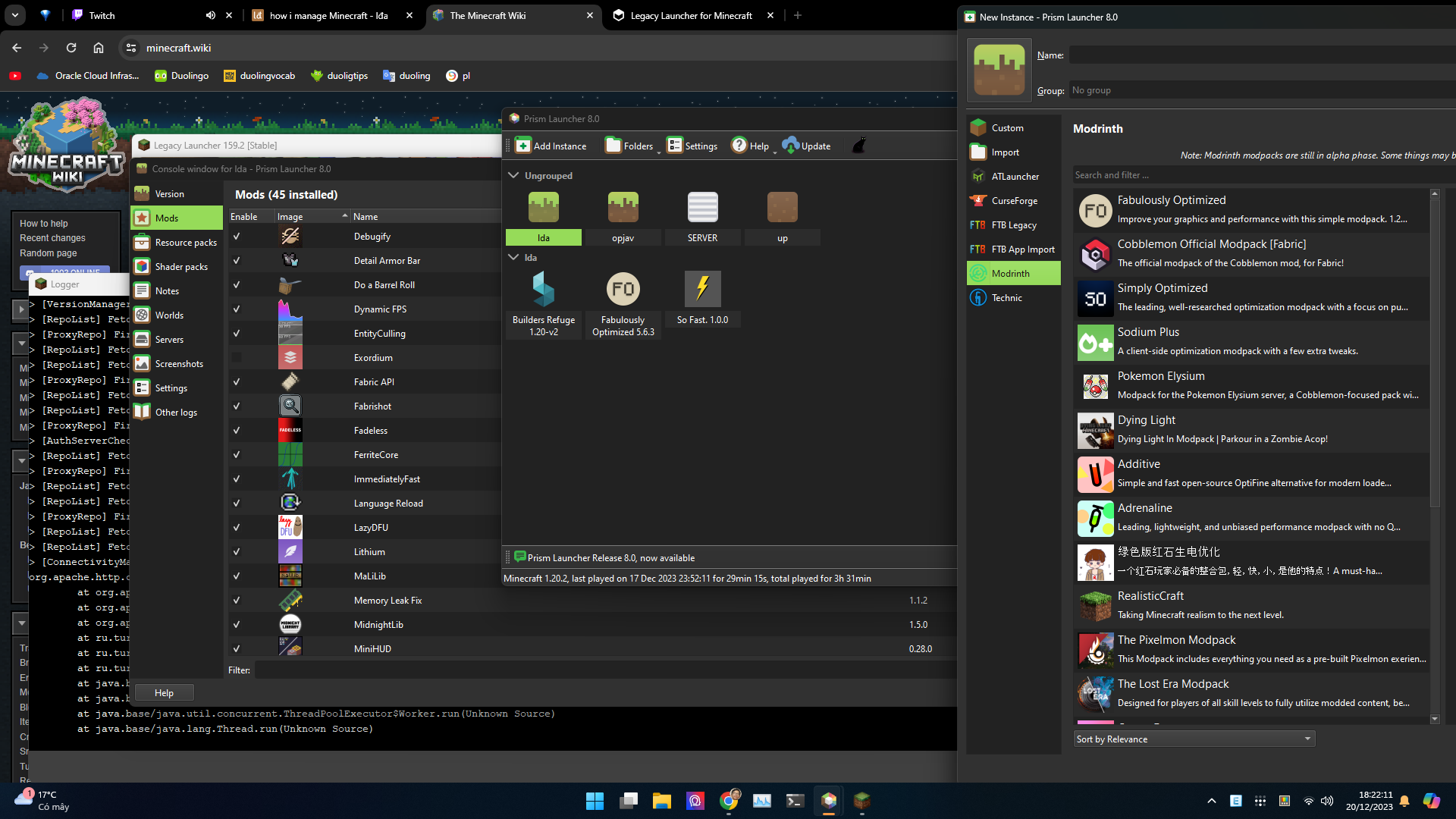Open File Explorer from taskbar
The height and width of the screenshot is (819, 1456).
(x=661, y=801)
